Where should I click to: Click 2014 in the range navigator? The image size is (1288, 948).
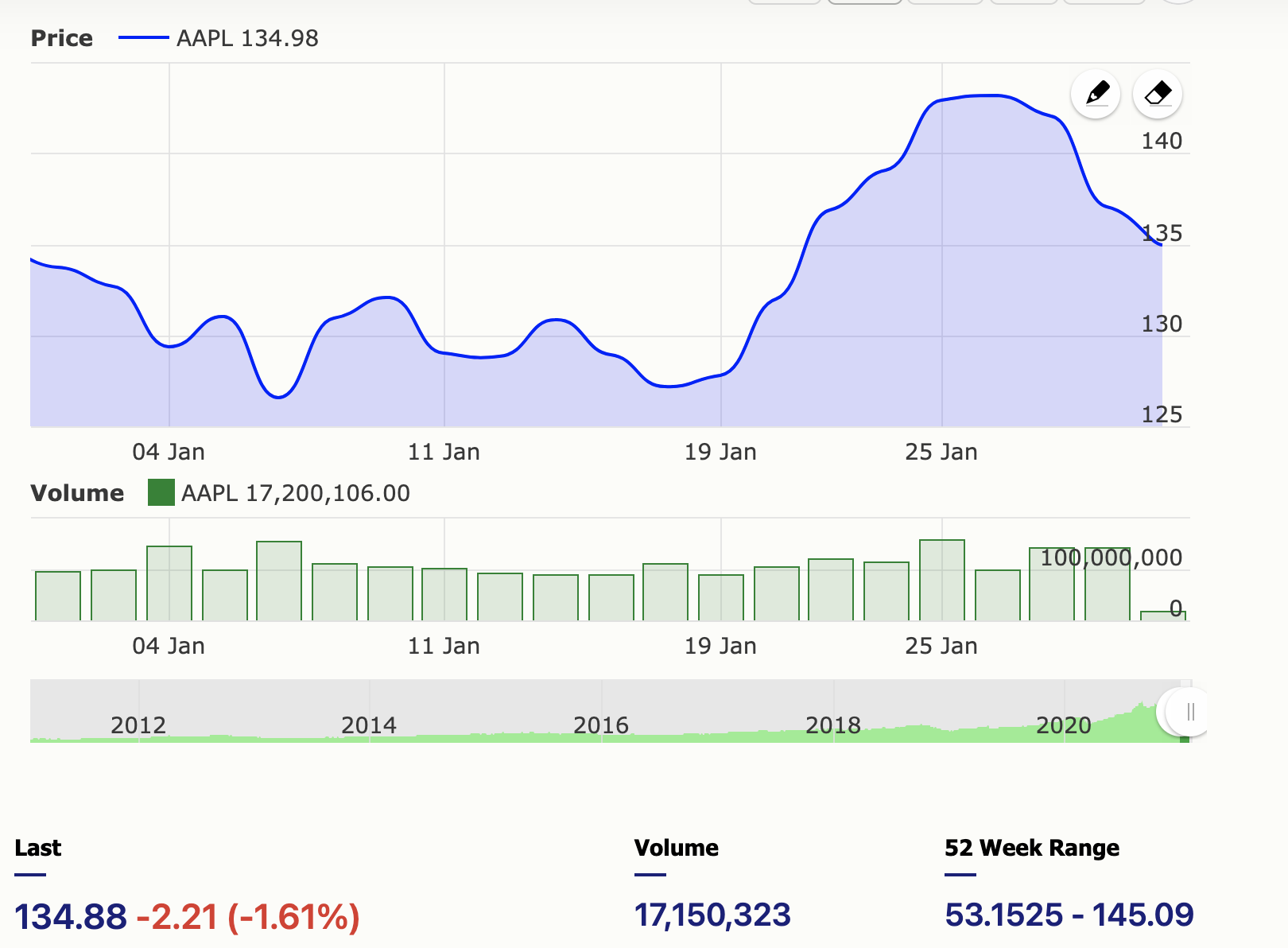pyautogui.click(x=369, y=725)
